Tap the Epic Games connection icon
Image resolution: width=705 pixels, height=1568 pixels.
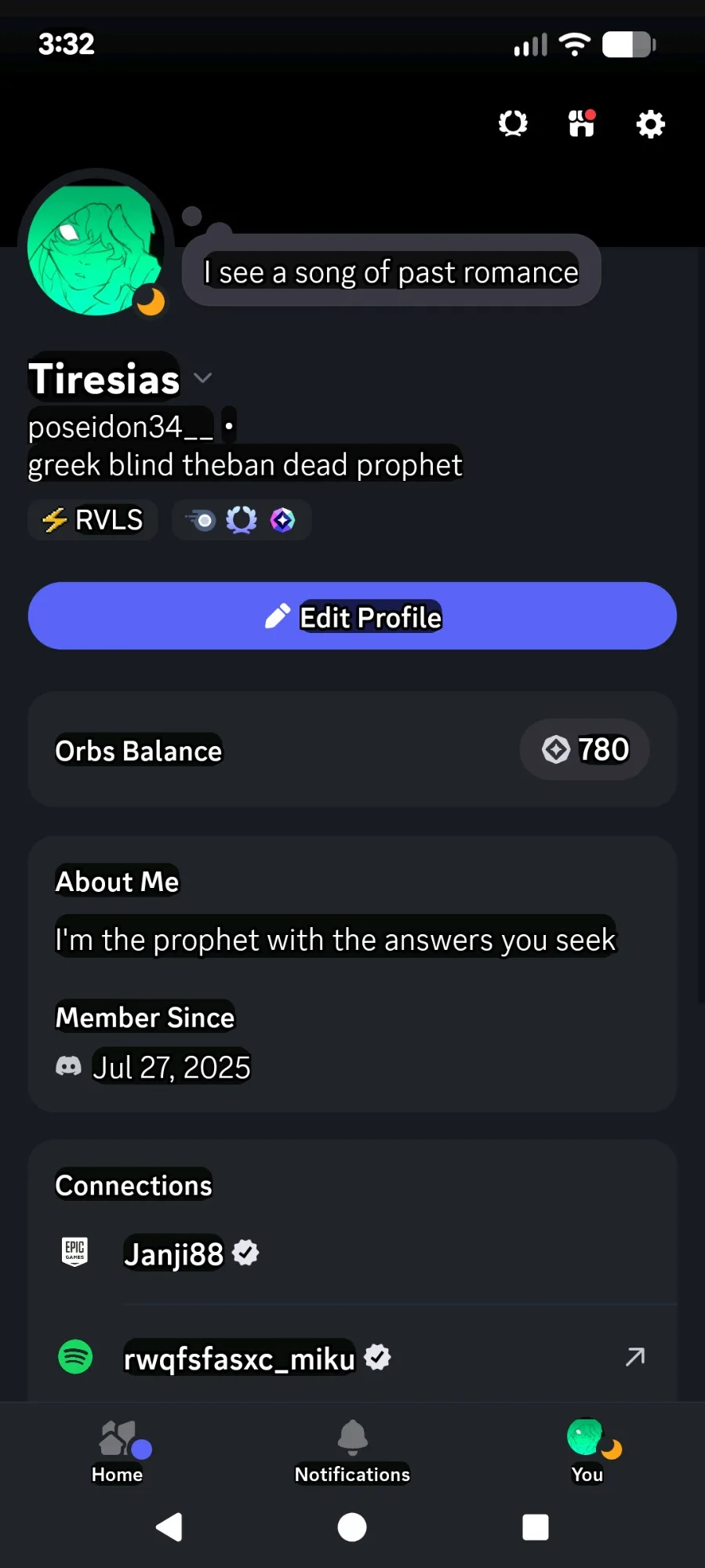[x=75, y=1252]
